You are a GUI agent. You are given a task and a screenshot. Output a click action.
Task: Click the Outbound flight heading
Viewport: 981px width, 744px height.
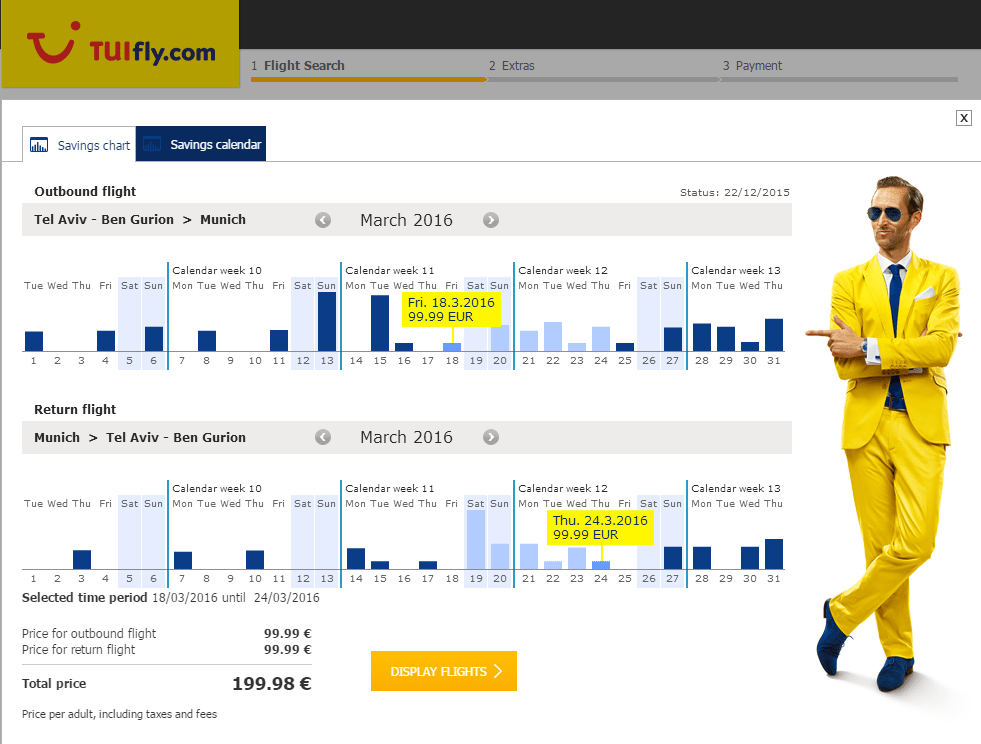tap(85, 191)
